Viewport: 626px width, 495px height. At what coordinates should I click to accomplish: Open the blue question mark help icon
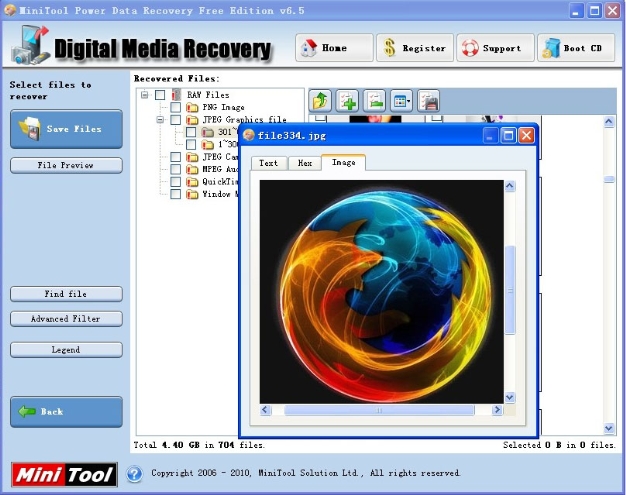point(135,474)
